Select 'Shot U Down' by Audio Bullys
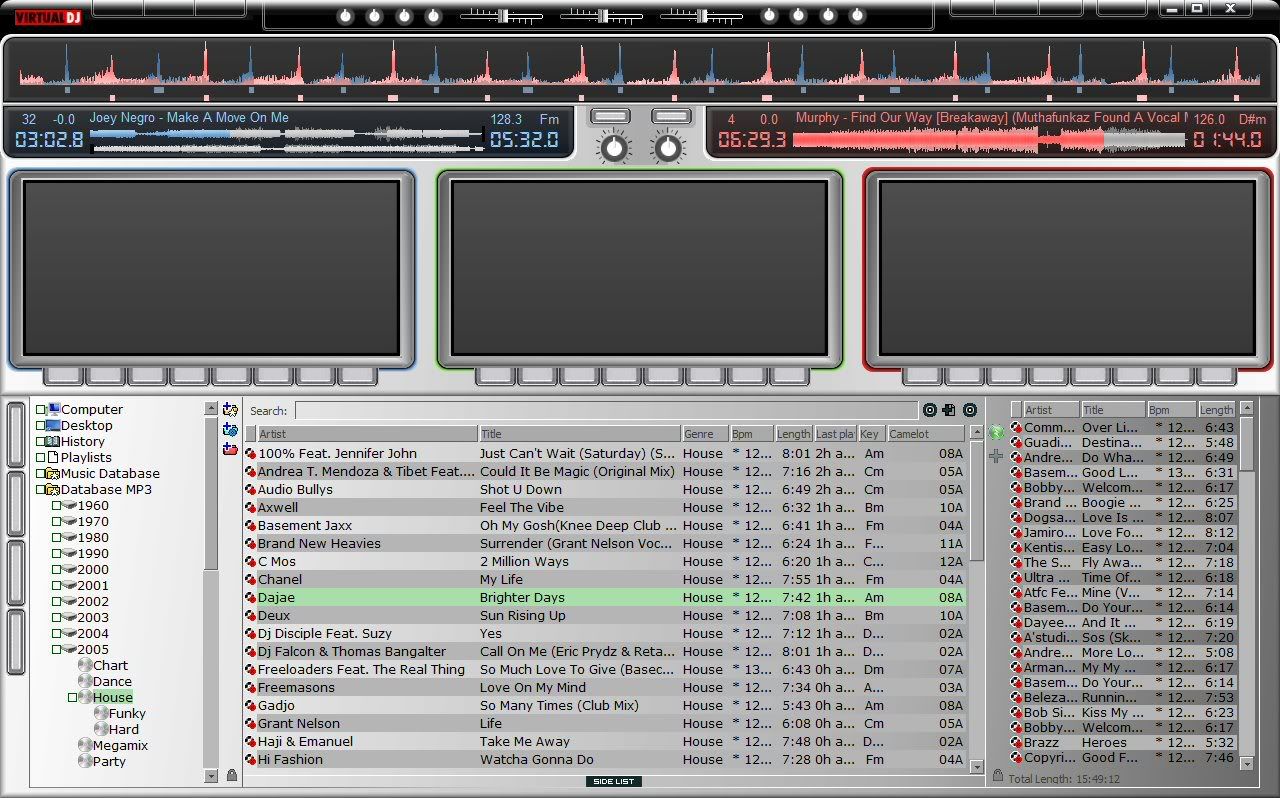The width and height of the screenshot is (1280, 798). pos(605,490)
